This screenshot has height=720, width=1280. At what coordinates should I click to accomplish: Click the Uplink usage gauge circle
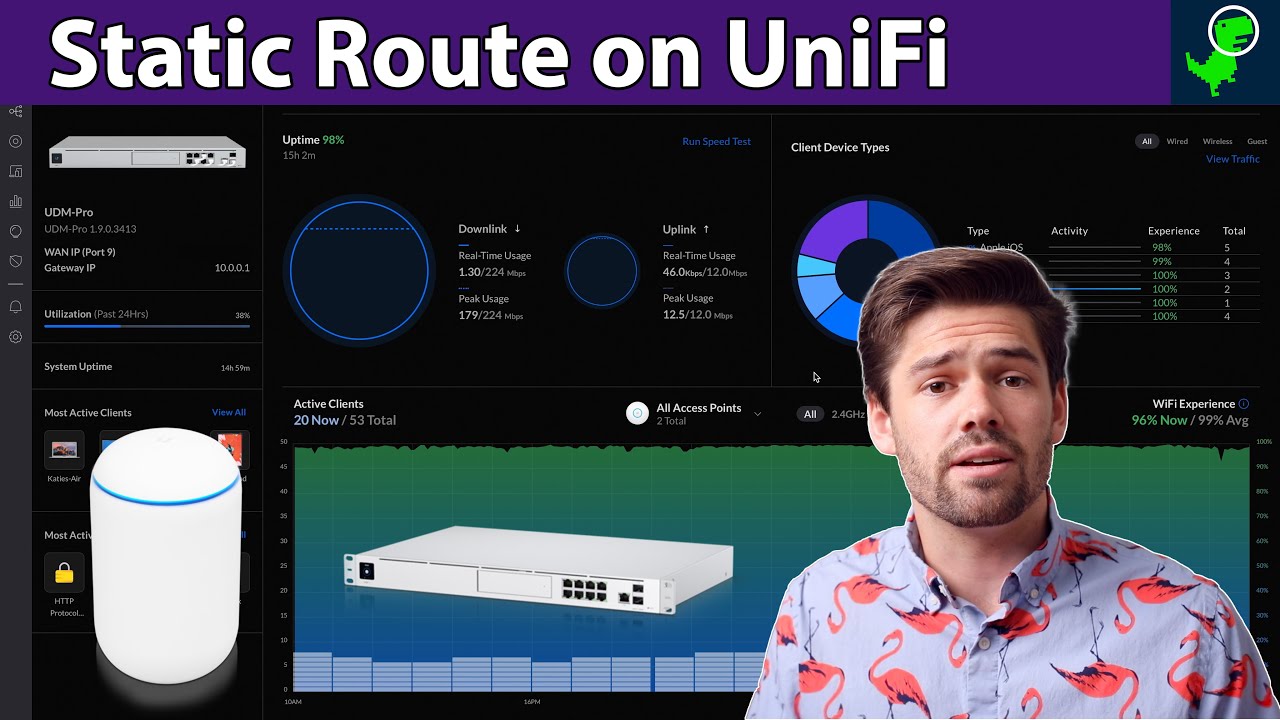pos(602,271)
